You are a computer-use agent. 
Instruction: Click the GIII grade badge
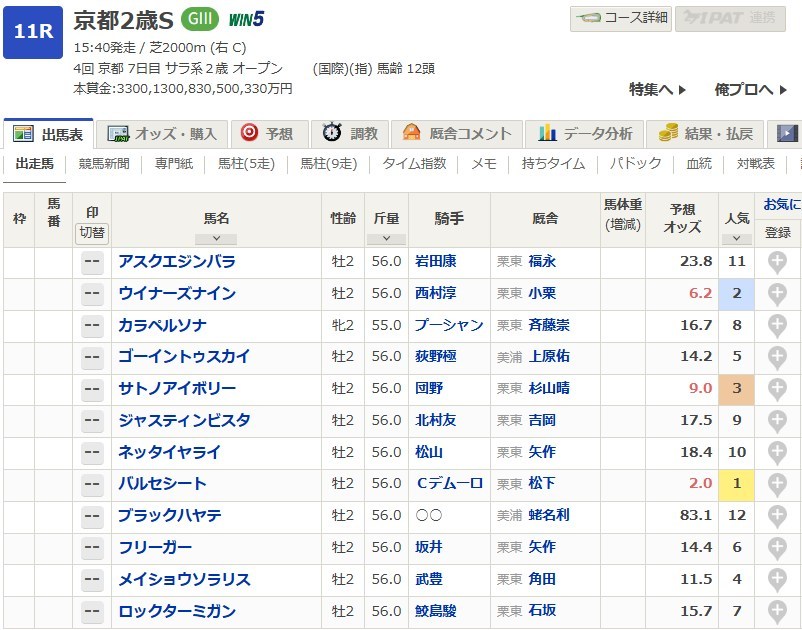pos(200,19)
